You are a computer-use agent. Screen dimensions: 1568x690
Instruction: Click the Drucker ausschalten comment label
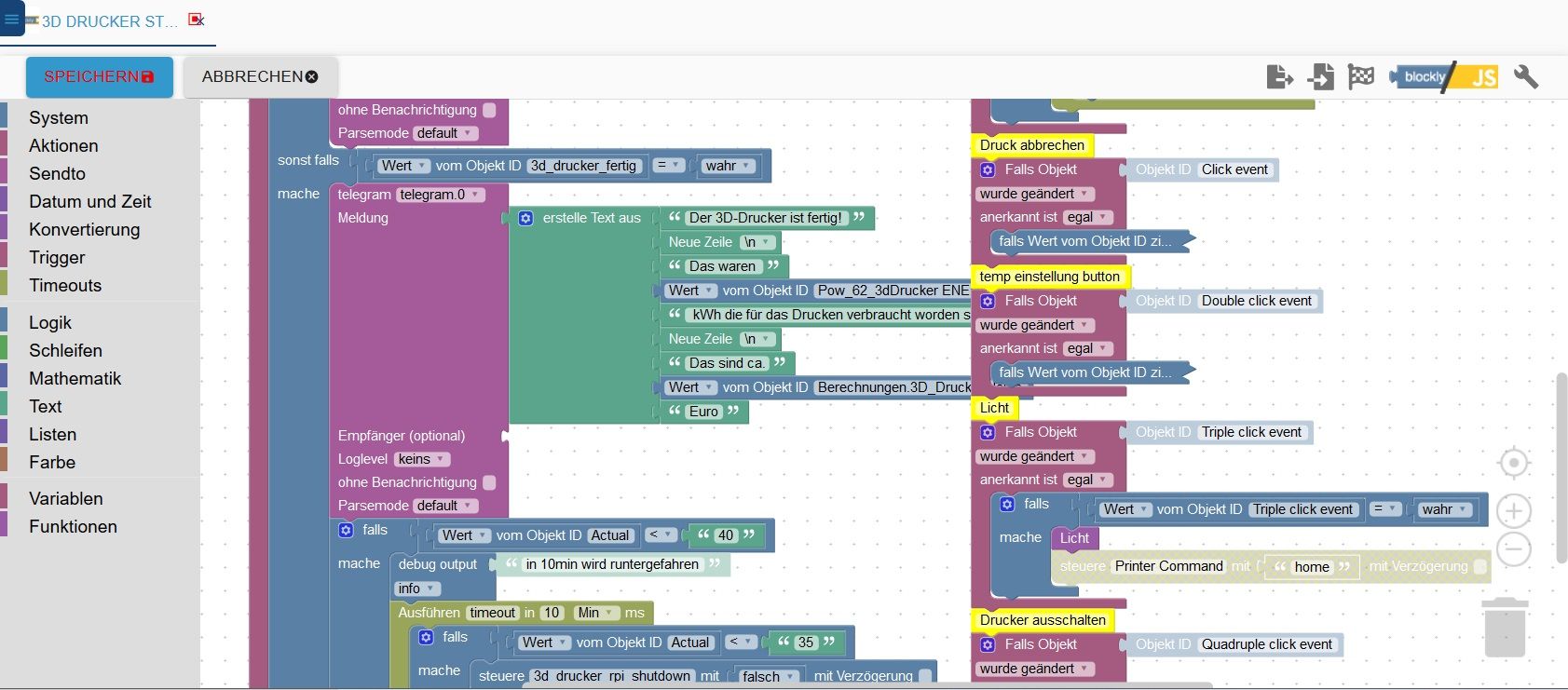click(x=1043, y=620)
